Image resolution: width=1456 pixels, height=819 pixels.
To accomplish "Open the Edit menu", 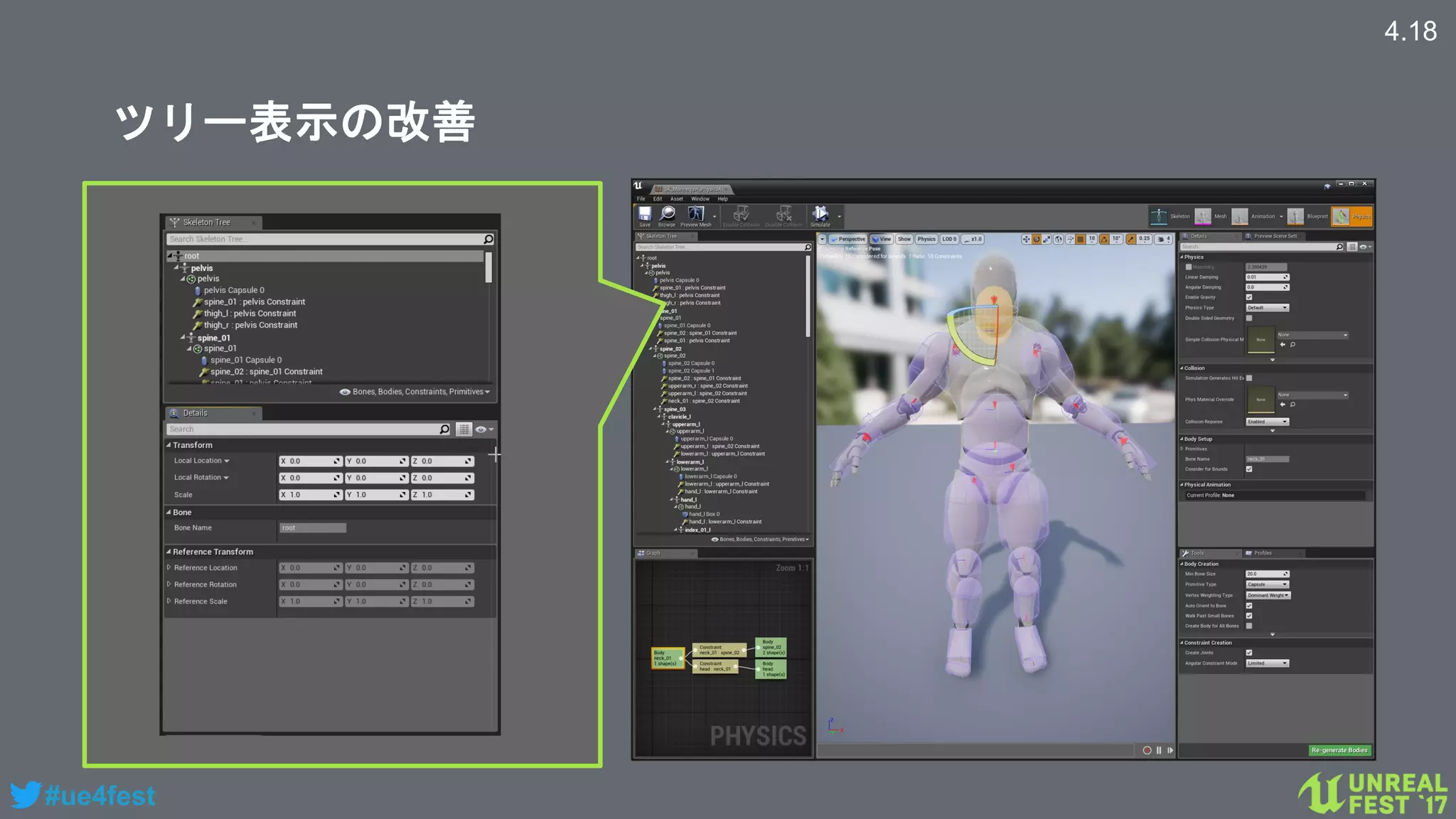I will coord(658,199).
